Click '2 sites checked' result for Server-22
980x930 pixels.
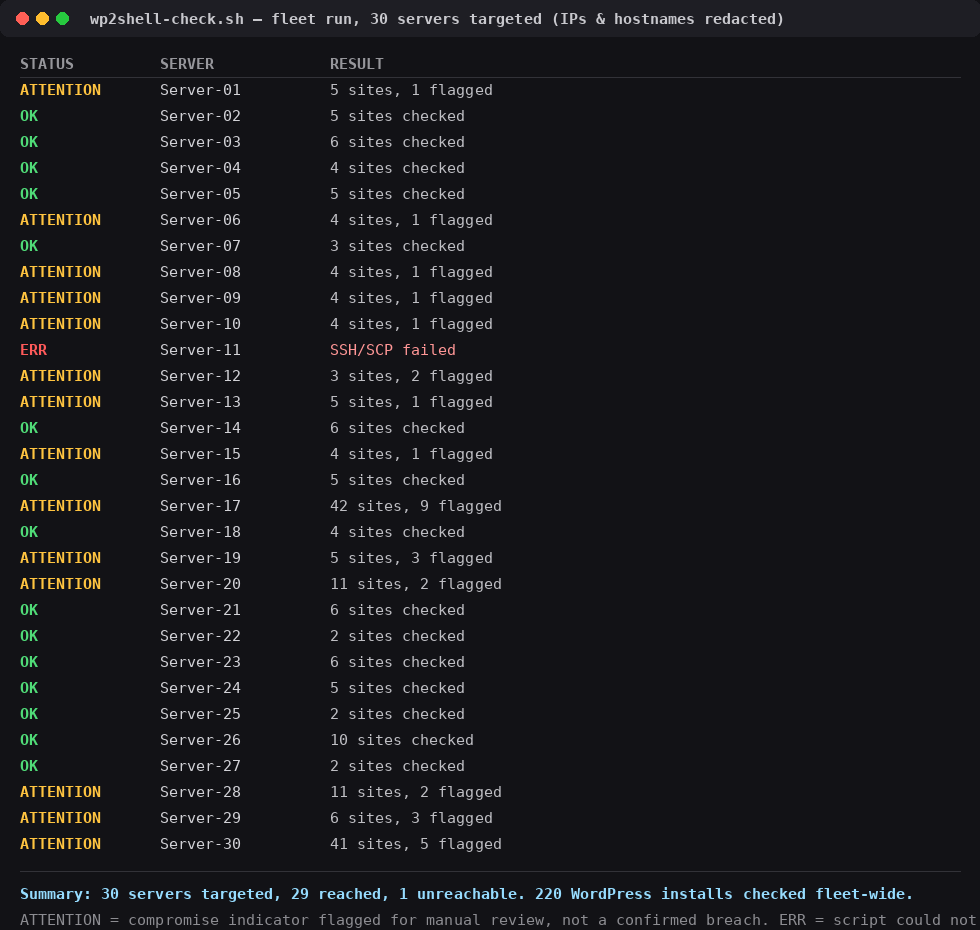[x=398, y=636]
